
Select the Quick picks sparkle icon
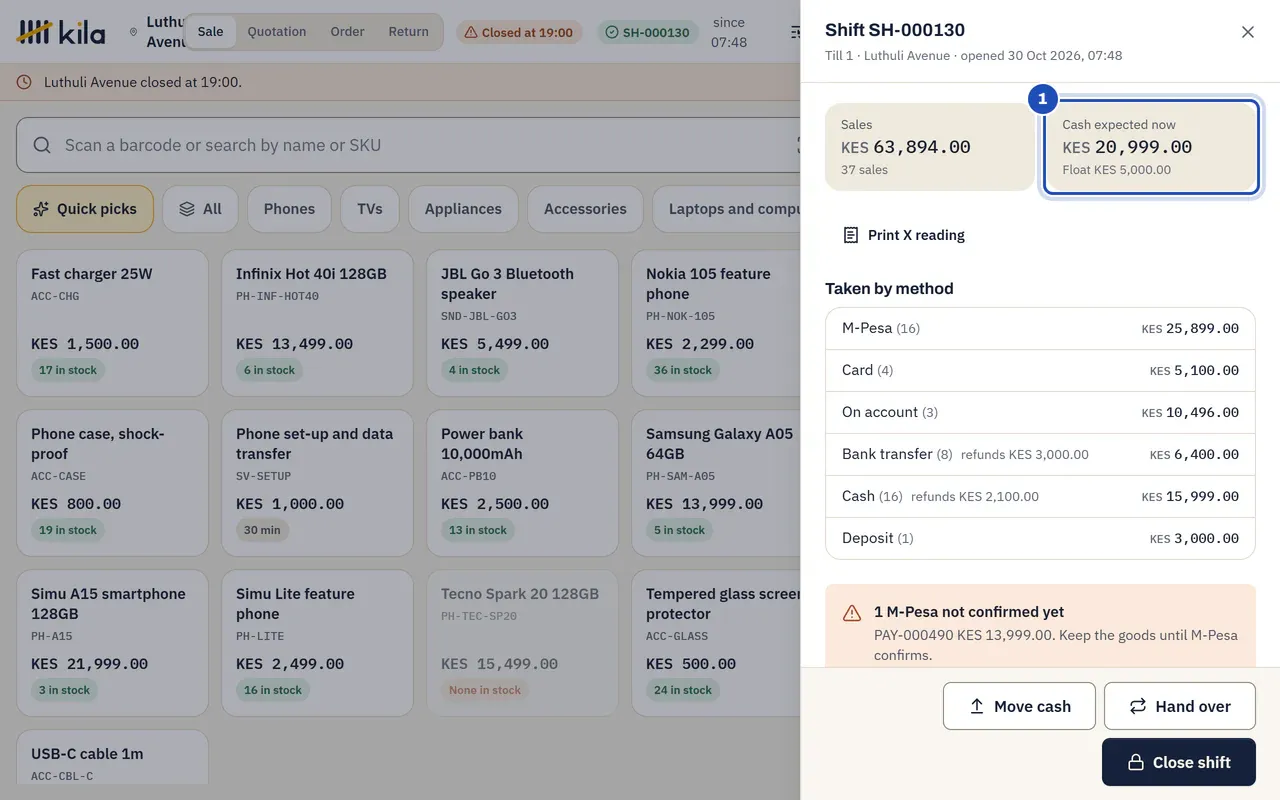41,209
